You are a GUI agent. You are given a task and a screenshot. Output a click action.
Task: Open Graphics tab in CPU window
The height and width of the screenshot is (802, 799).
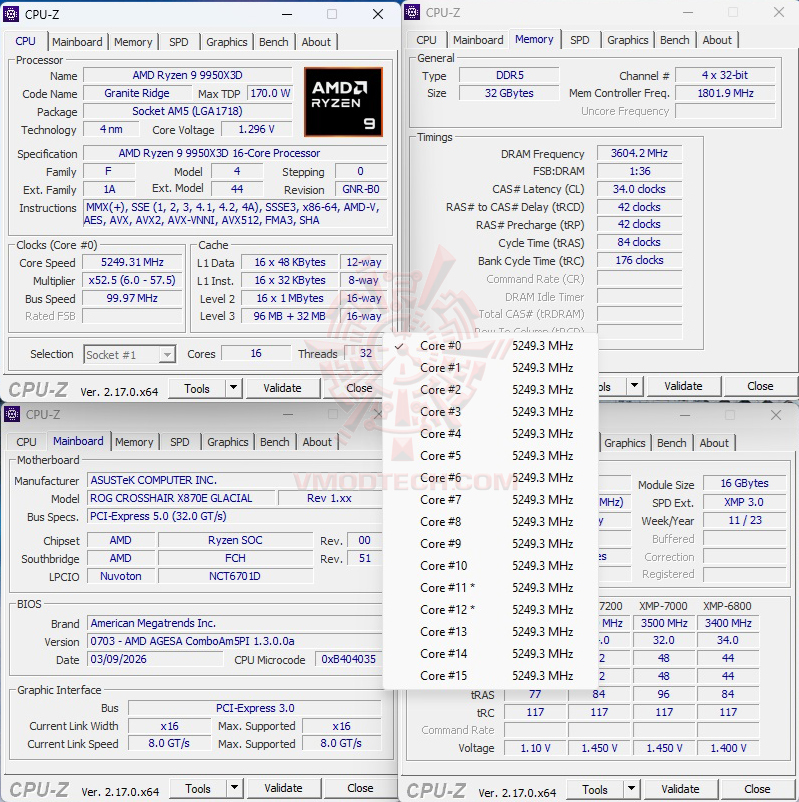tap(227, 42)
